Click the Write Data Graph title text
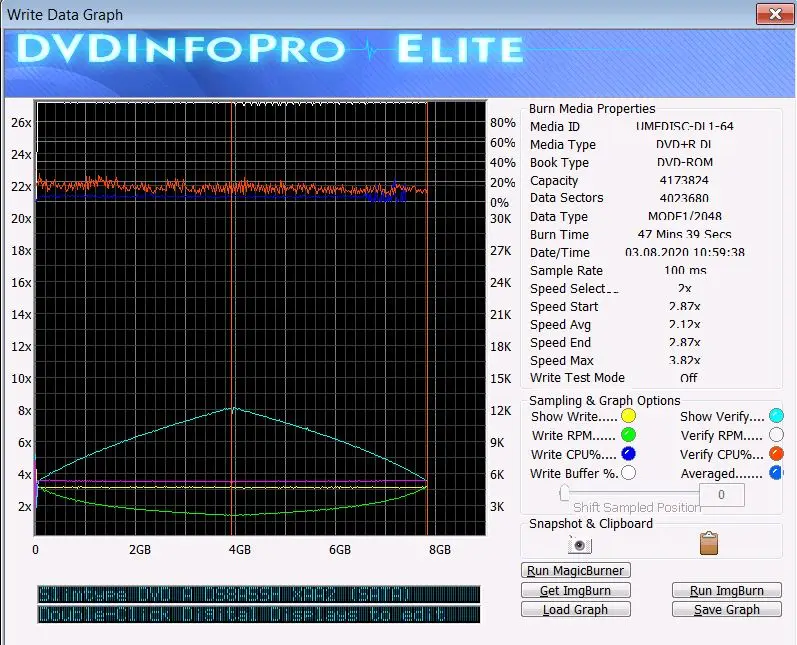This screenshot has width=797, height=645. click(x=65, y=14)
